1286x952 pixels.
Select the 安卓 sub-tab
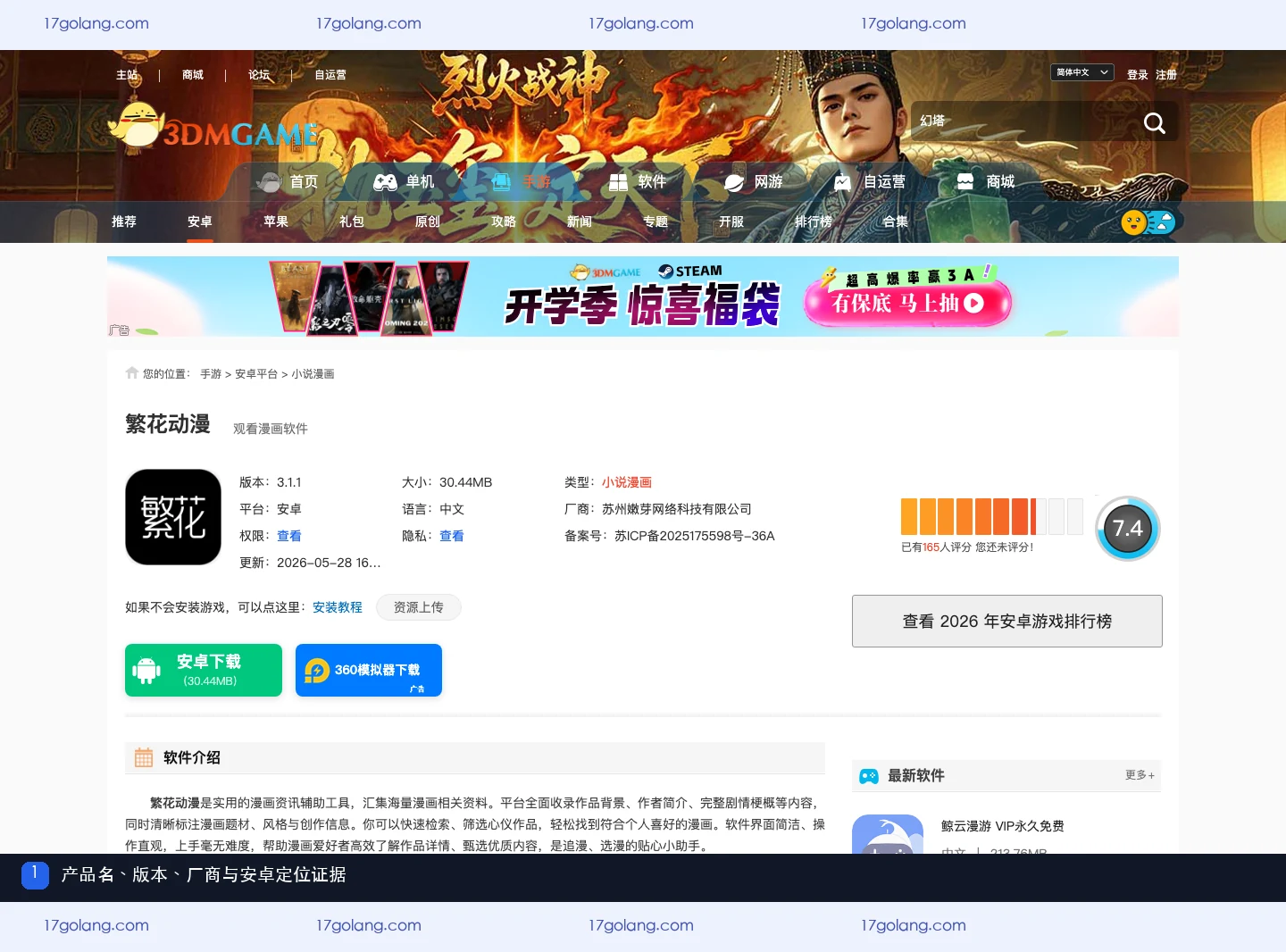(200, 221)
